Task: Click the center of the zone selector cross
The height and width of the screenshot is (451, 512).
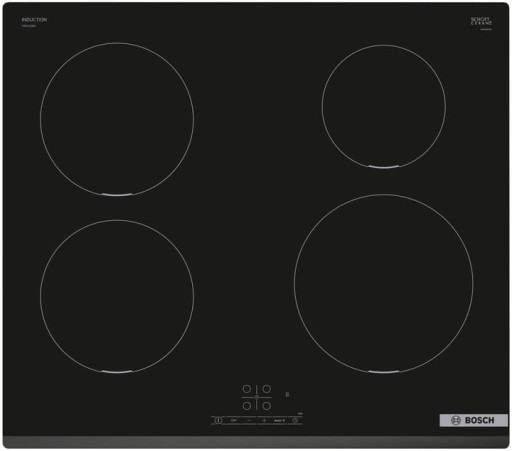Action: click(x=257, y=397)
